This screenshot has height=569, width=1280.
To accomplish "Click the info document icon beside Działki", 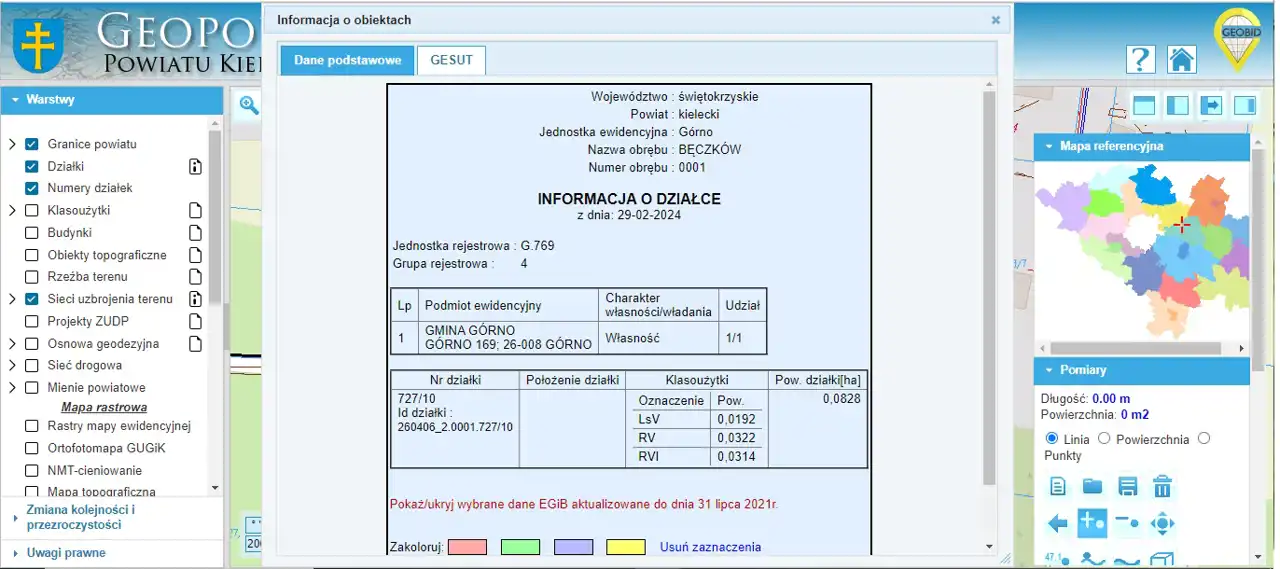I will tap(195, 167).
